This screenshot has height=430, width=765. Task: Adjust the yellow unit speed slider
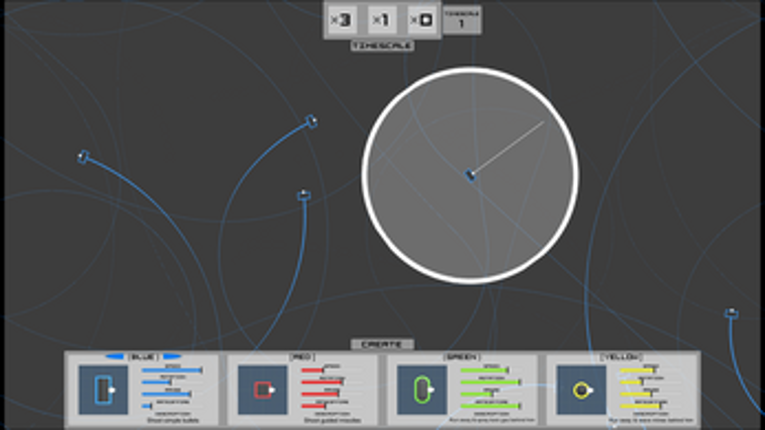(x=638, y=370)
